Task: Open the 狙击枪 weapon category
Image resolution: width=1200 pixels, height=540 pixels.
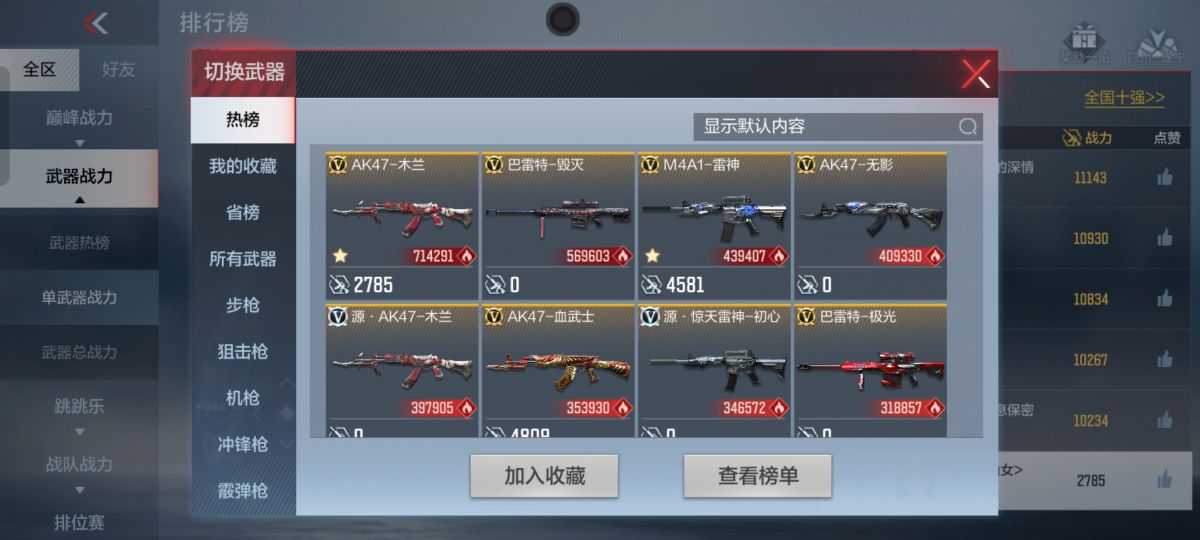Action: pos(243,352)
